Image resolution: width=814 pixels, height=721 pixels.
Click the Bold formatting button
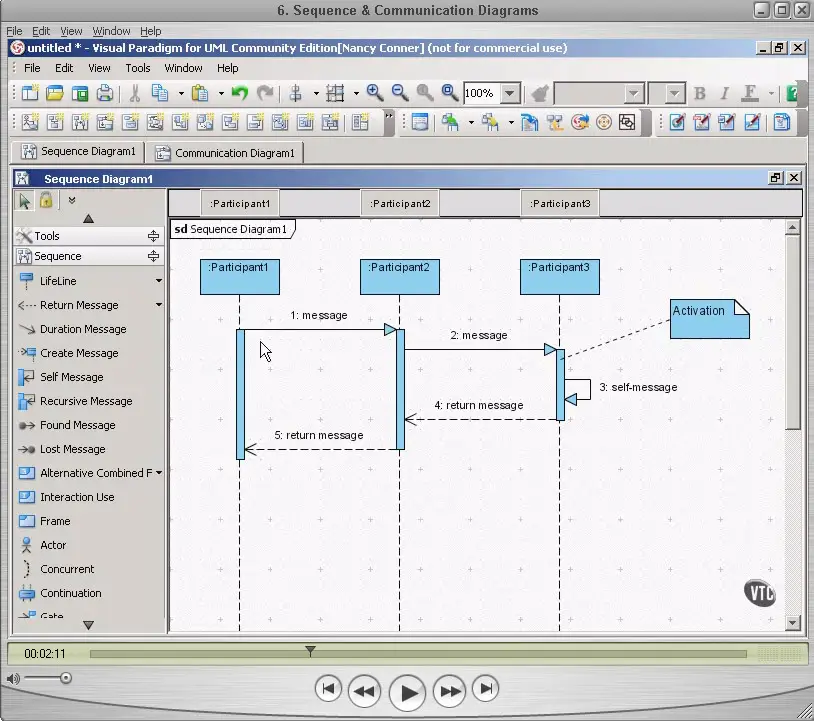pyautogui.click(x=699, y=93)
